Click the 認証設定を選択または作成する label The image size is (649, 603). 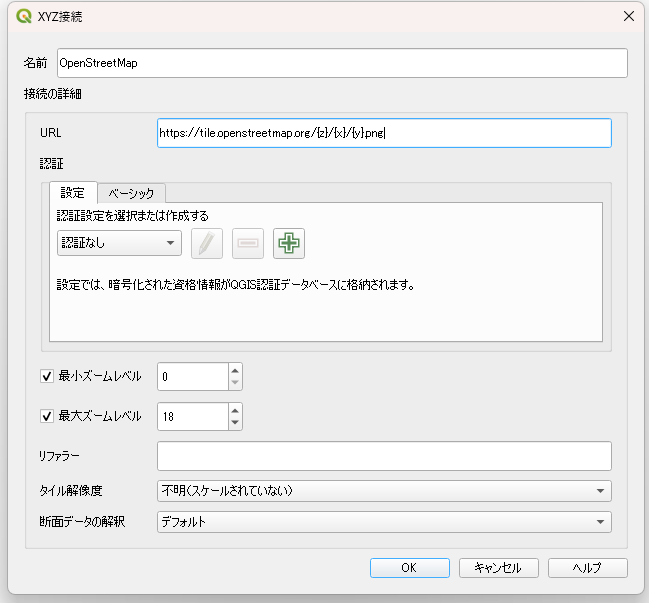click(132, 216)
